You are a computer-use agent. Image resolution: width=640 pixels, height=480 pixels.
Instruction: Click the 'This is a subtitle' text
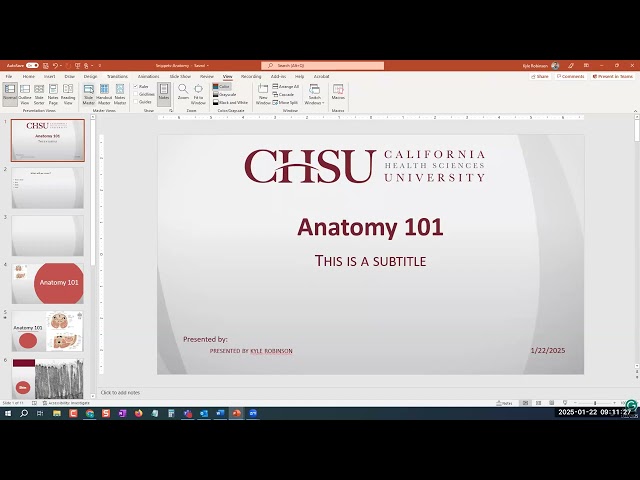click(x=370, y=261)
